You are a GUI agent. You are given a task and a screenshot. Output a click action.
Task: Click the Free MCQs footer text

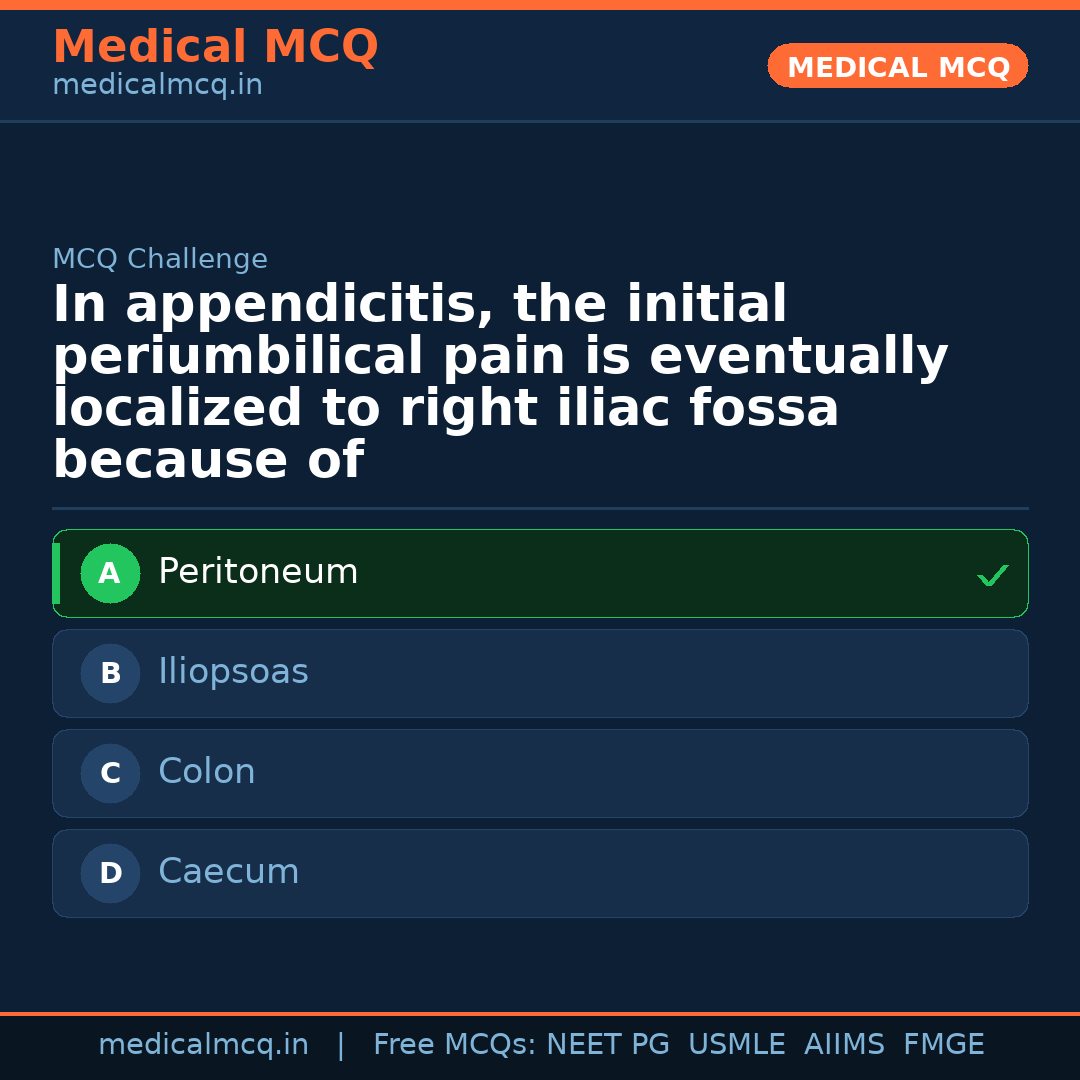point(454,1045)
